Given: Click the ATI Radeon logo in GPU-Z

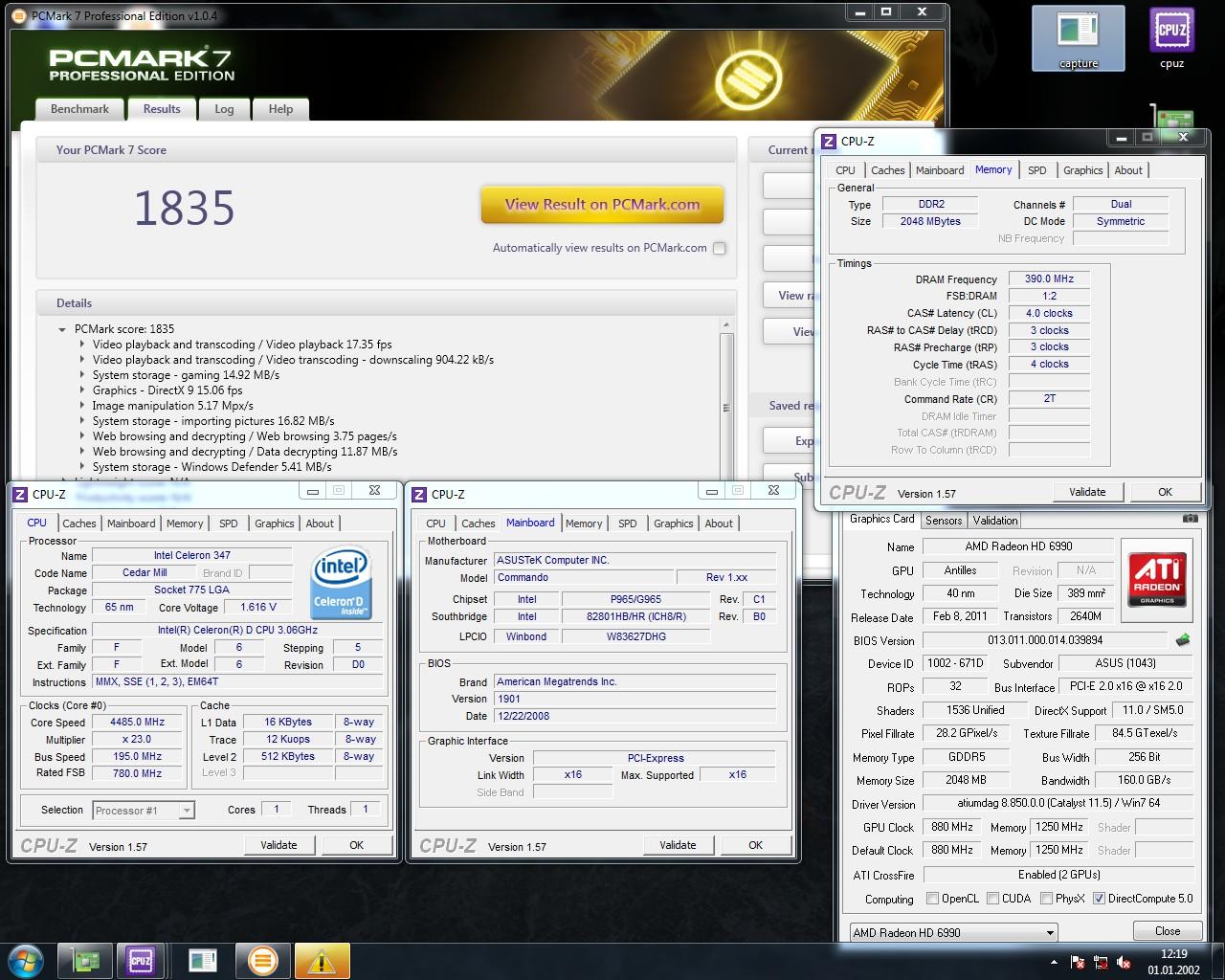Looking at the screenshot, I should pyautogui.click(x=1159, y=579).
